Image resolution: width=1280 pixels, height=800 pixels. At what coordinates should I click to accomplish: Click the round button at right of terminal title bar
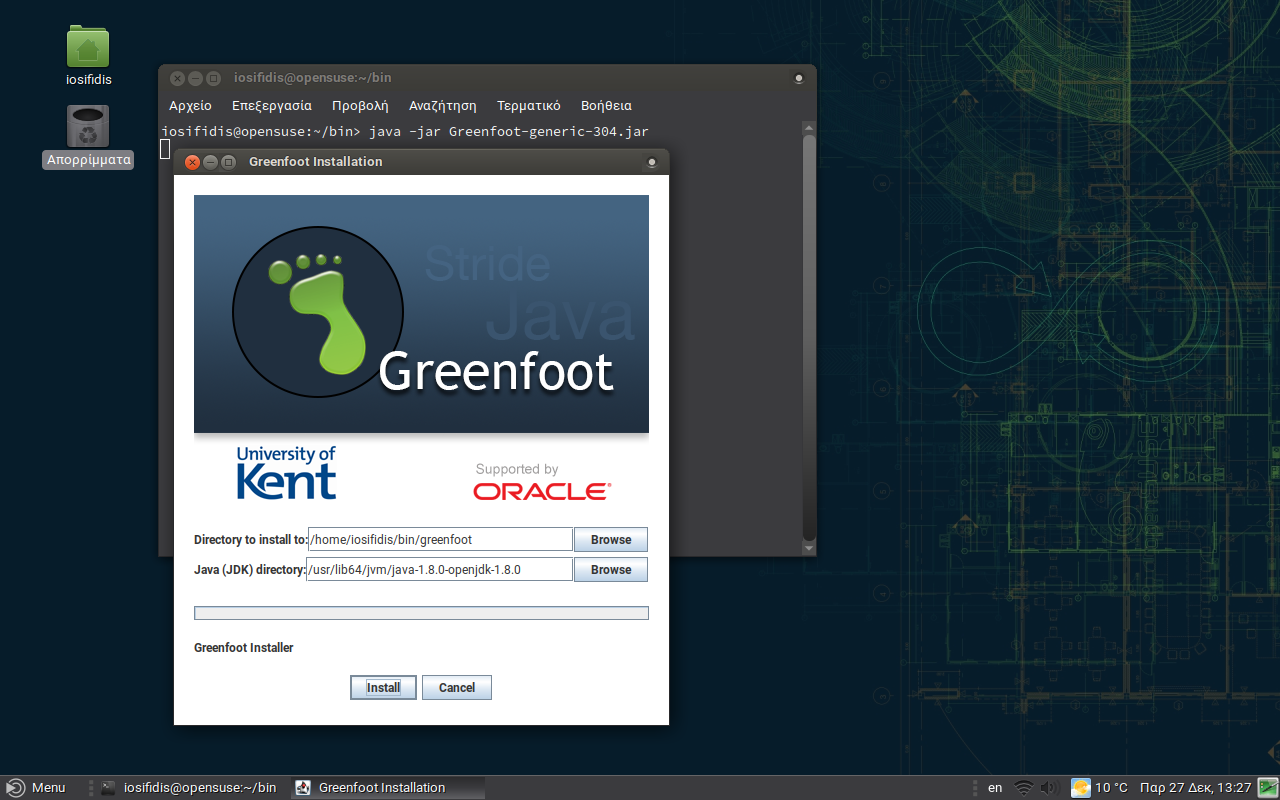tap(799, 78)
